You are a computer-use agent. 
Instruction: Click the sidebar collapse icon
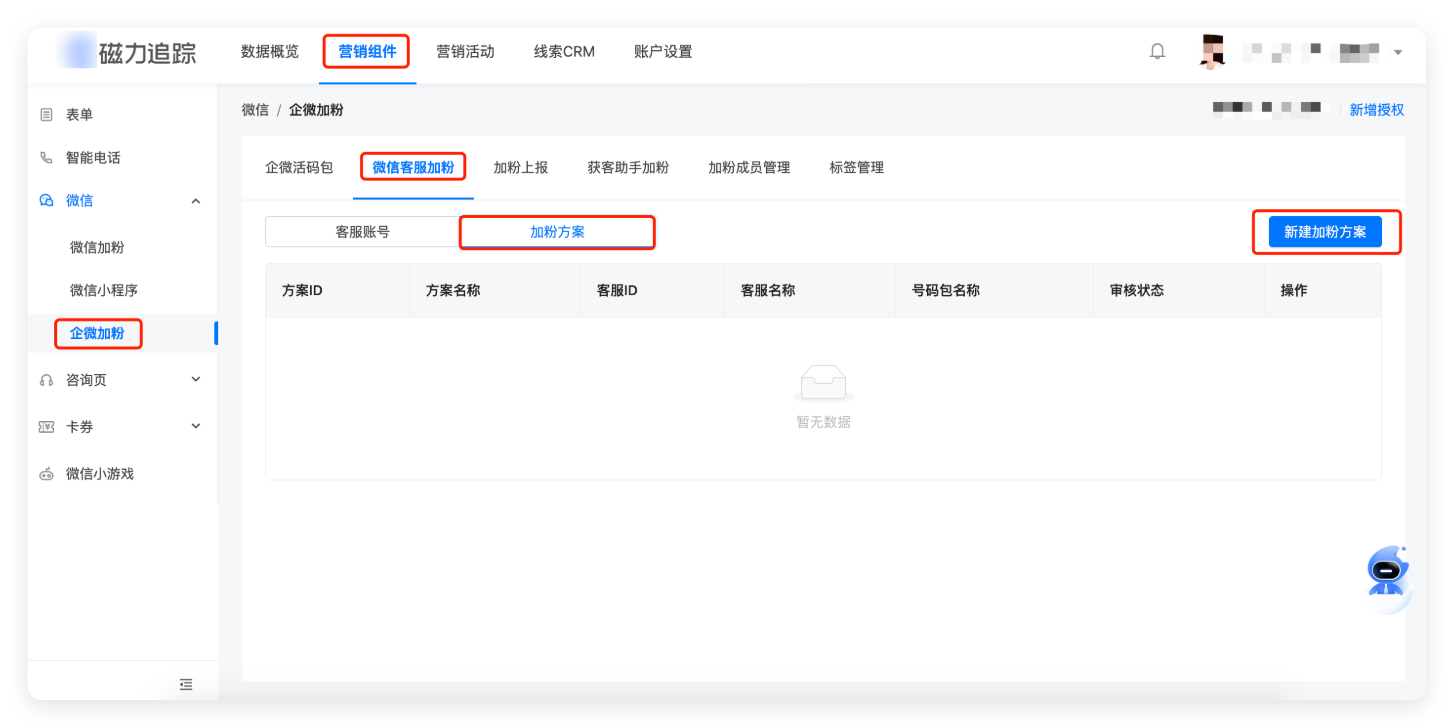click(186, 684)
